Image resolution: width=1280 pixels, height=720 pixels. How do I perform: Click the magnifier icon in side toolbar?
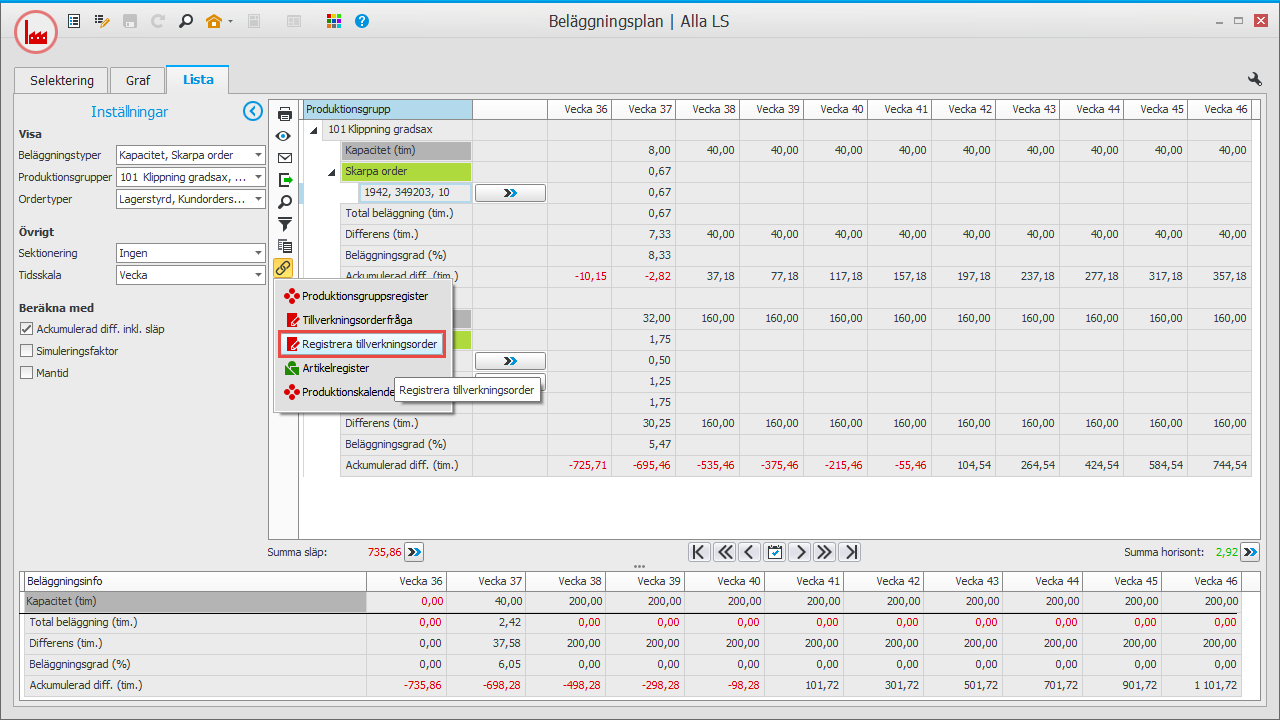click(x=284, y=202)
